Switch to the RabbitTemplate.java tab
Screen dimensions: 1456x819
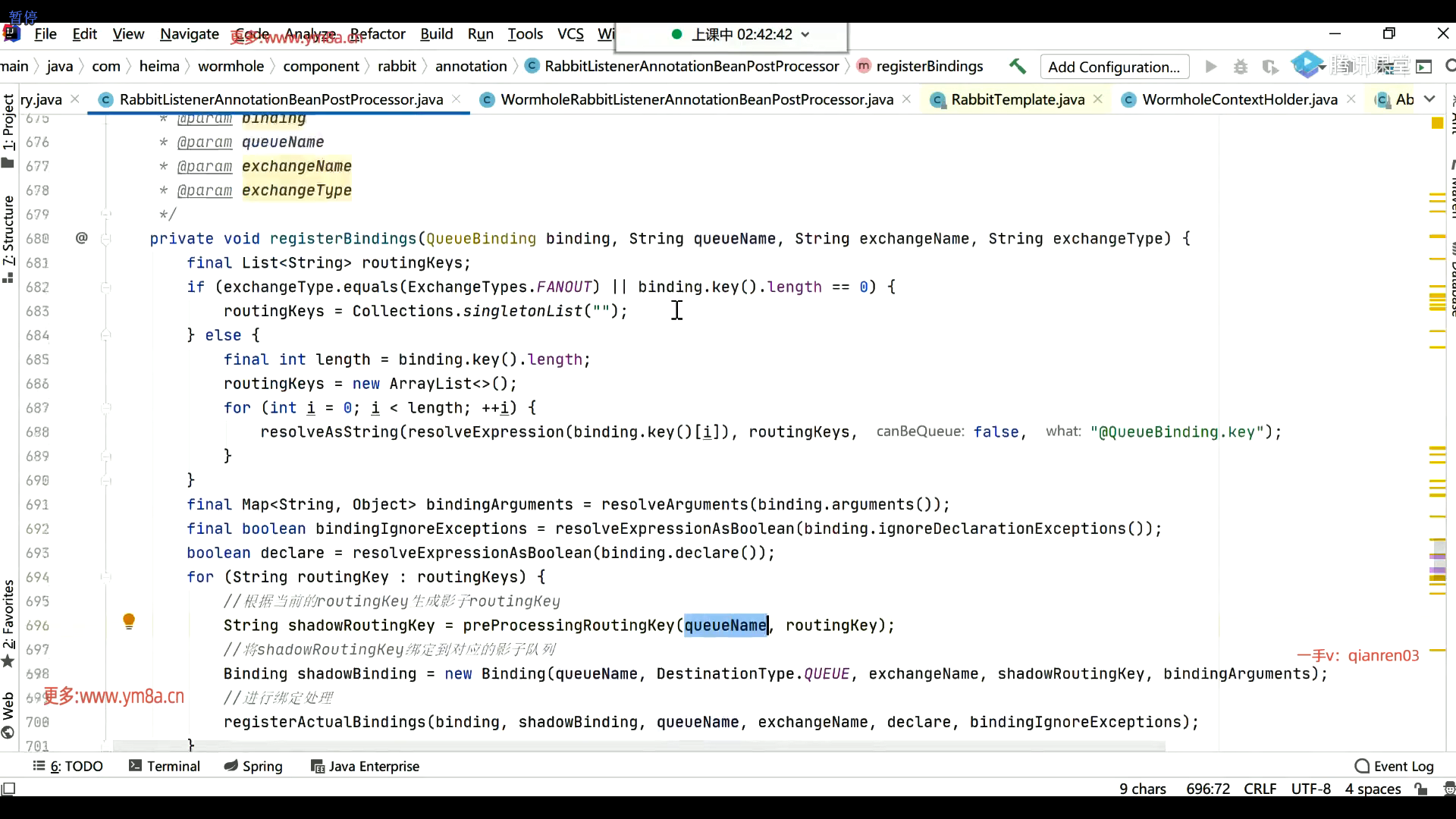click(1017, 99)
